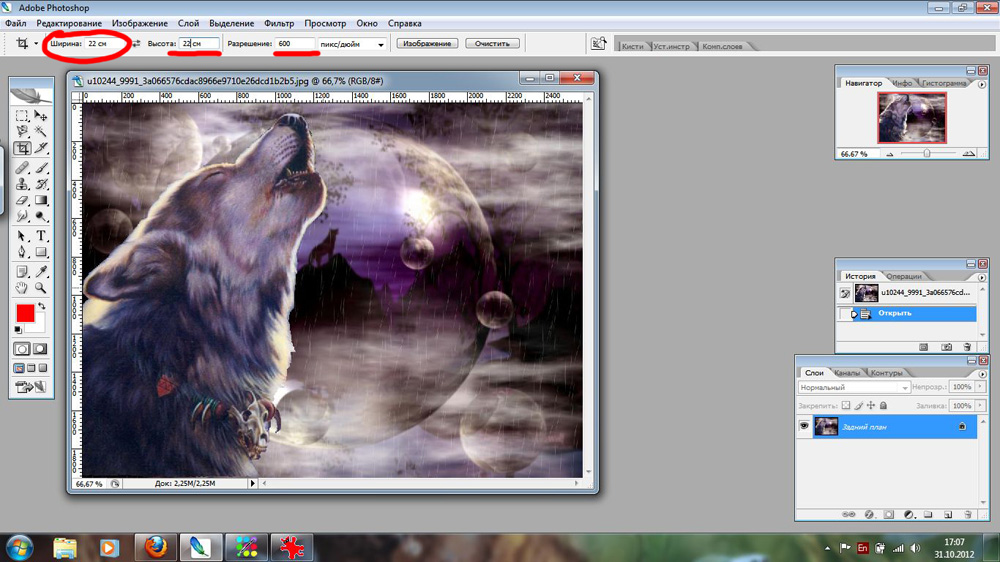Switch to the Операции tab
1000x562 pixels.
tap(904, 276)
